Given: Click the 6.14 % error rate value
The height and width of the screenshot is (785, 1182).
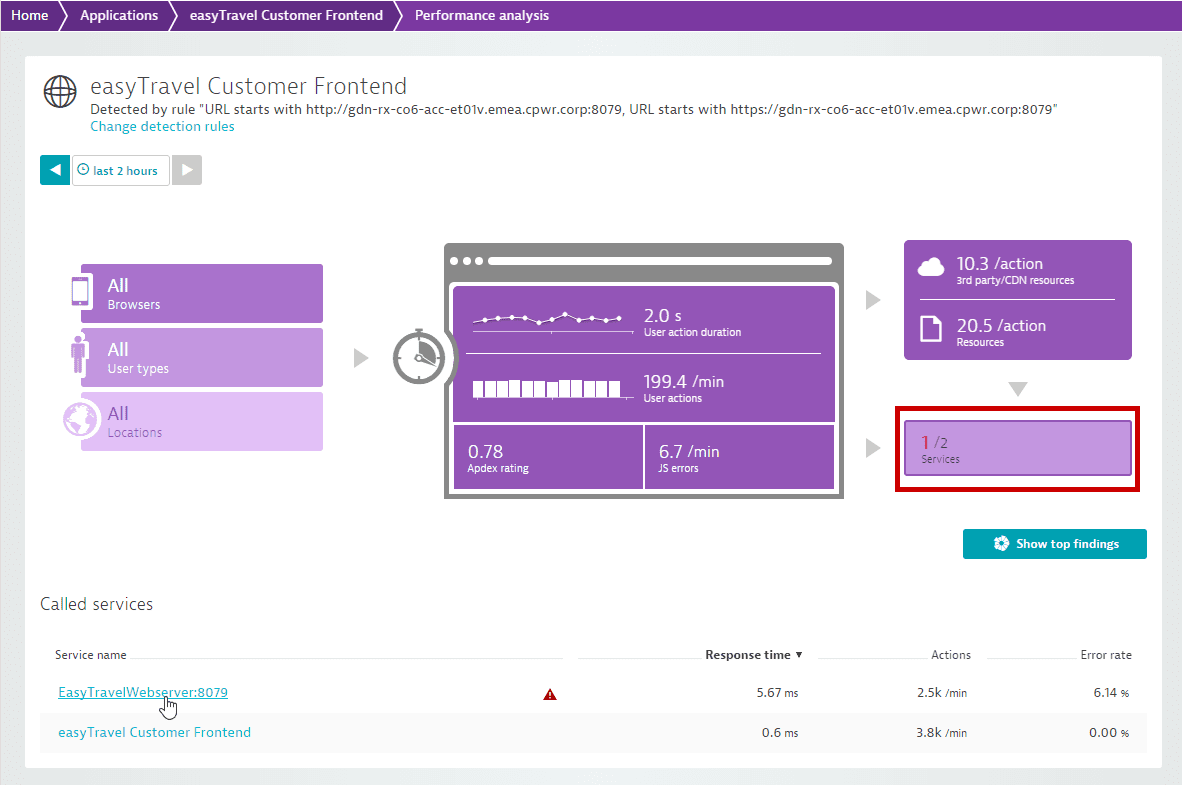Looking at the screenshot, I should tap(1111, 692).
